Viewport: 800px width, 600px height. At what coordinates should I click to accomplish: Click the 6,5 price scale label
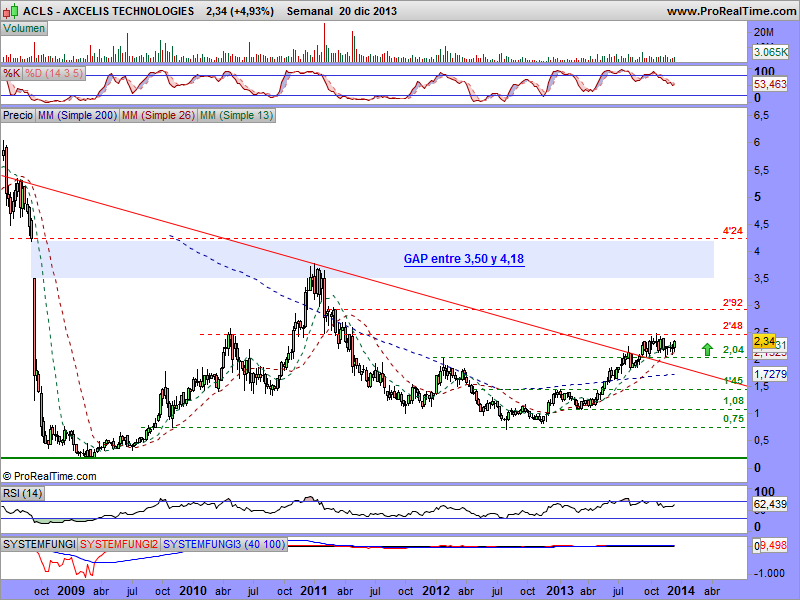761,116
